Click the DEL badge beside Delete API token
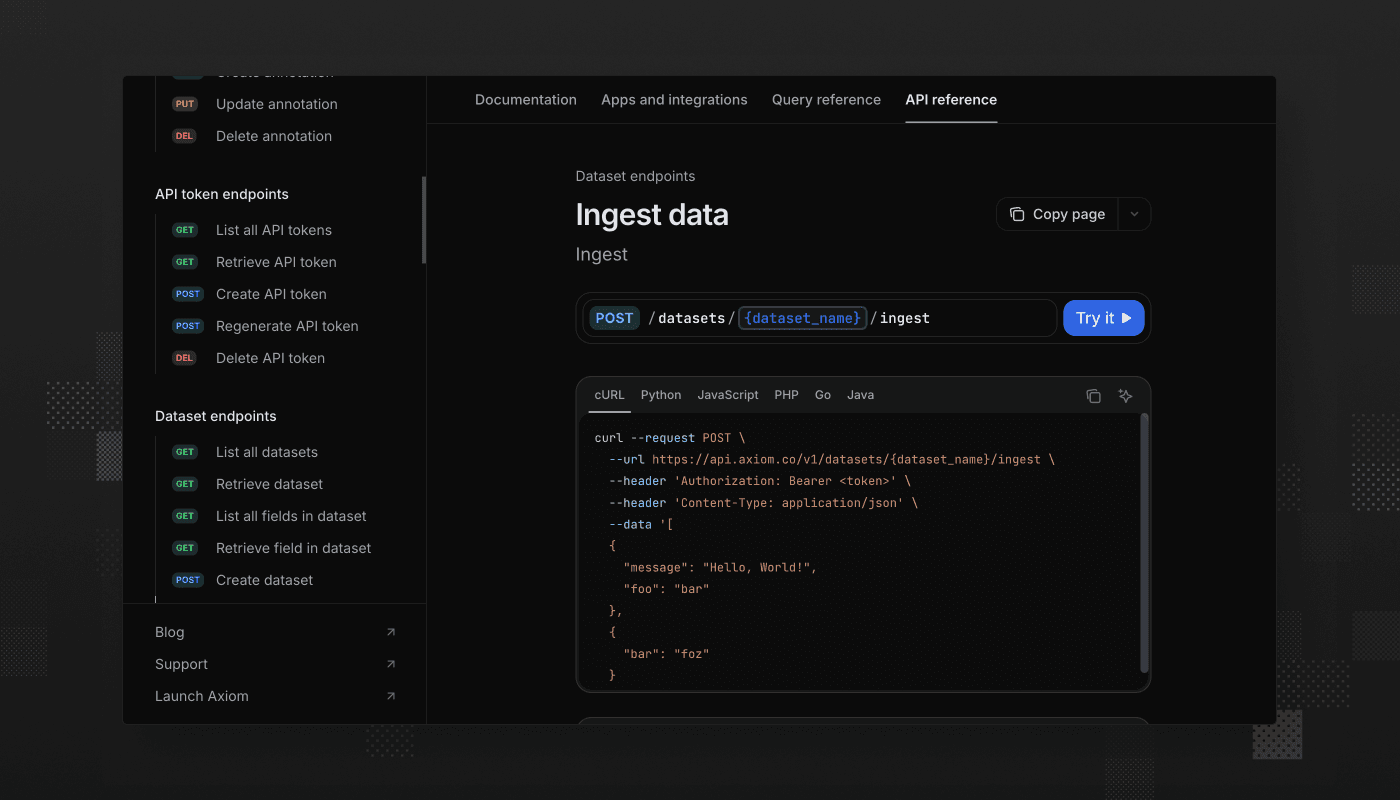The height and width of the screenshot is (800, 1400). coord(184,357)
